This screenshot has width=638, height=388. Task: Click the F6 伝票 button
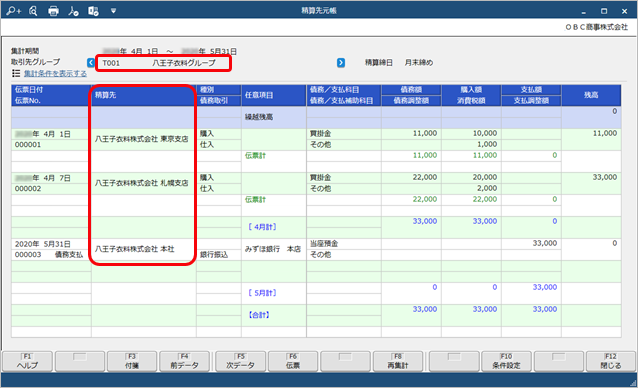(x=293, y=361)
